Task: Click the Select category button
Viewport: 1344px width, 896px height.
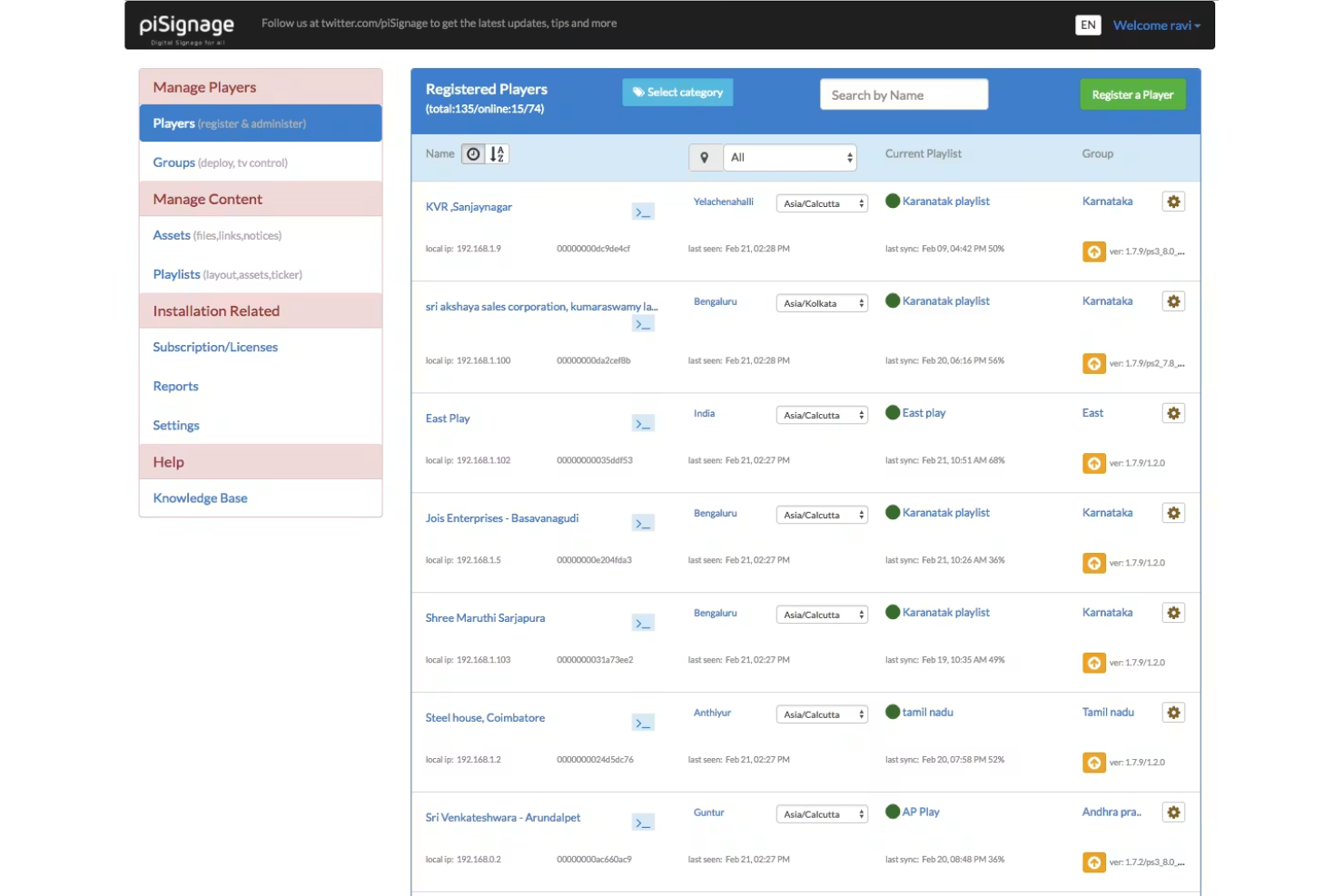Action: click(x=677, y=92)
